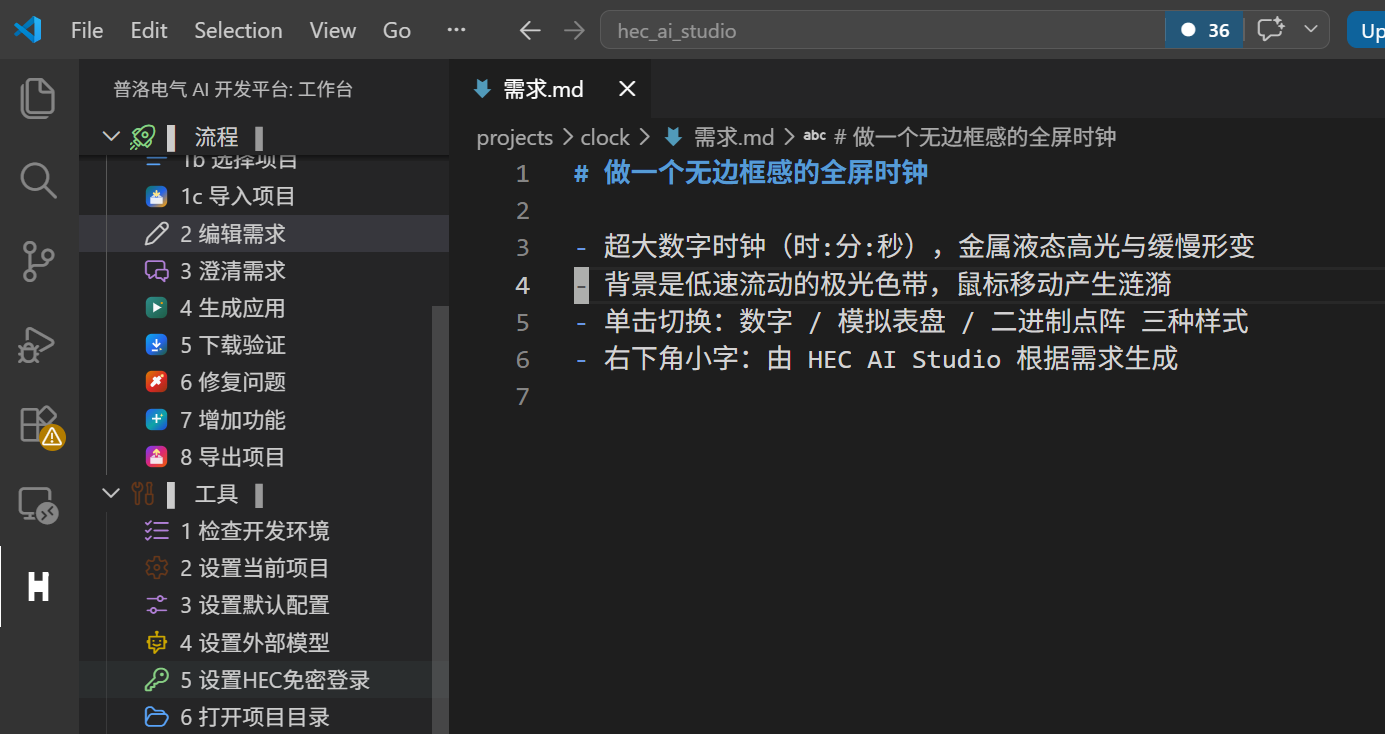Image resolution: width=1385 pixels, height=734 pixels.
Task: Open the Search view in activity bar
Action: click(38, 180)
